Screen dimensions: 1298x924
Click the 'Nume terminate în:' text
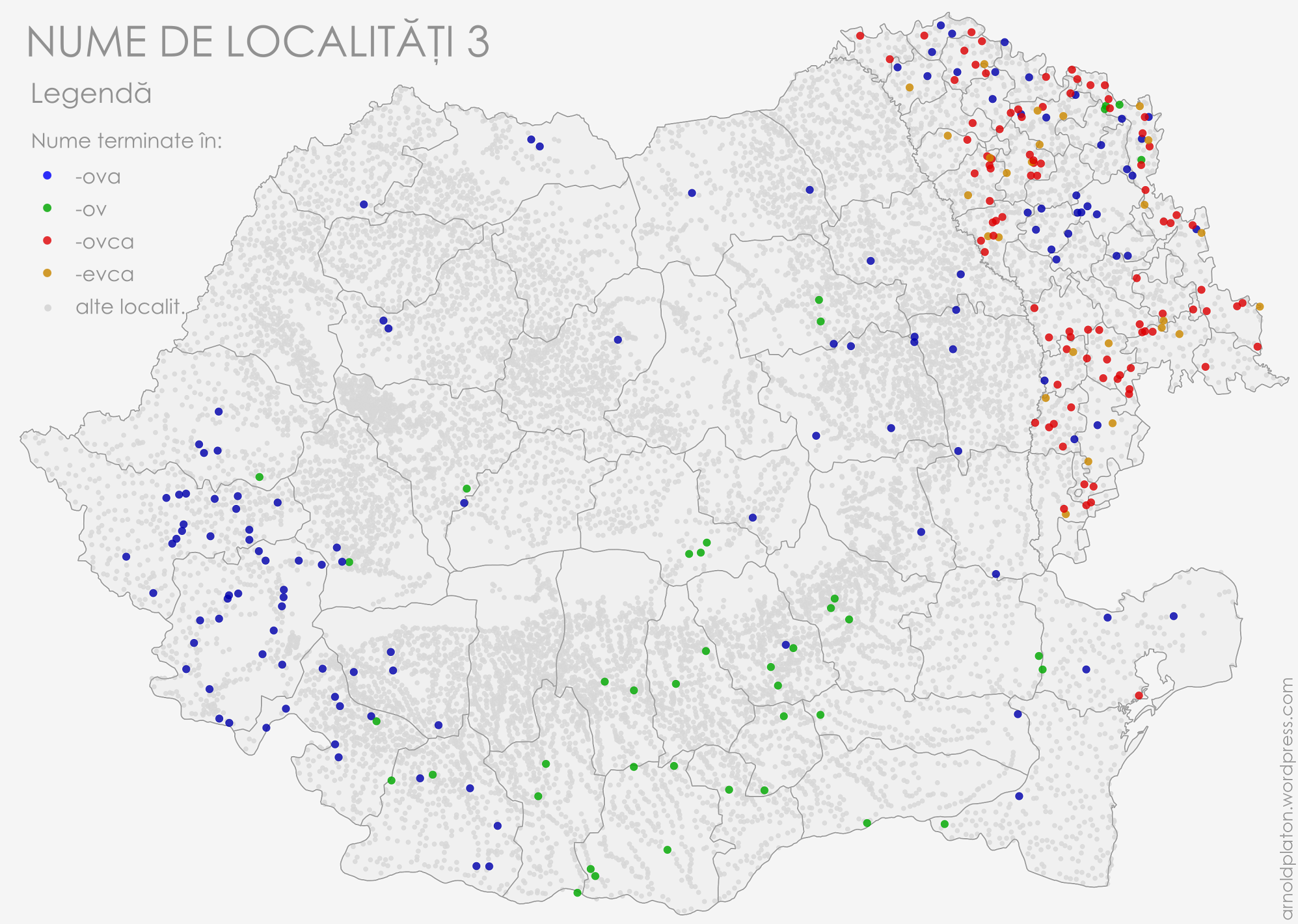click(127, 141)
